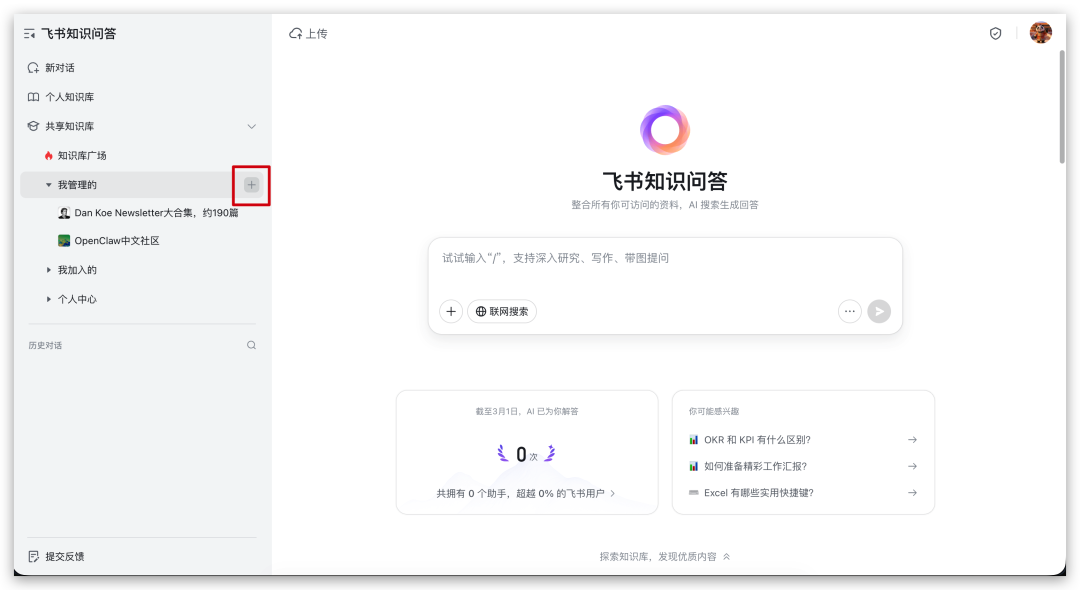
Task: Collapse sidebar using the top-left toggle icon
Action: [30, 34]
